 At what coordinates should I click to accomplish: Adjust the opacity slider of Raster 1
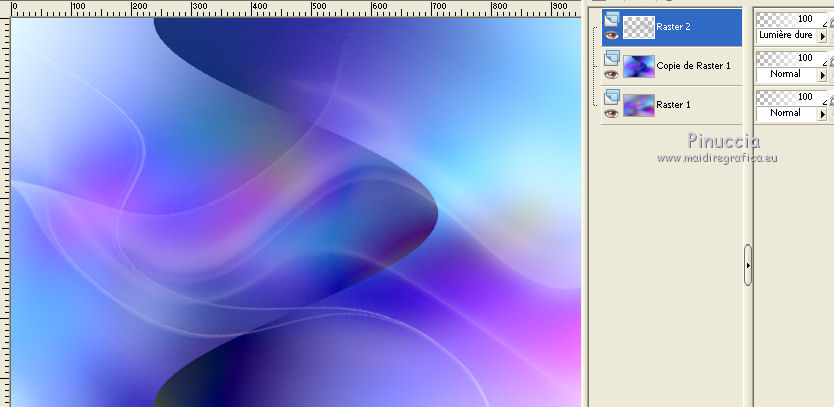791,97
